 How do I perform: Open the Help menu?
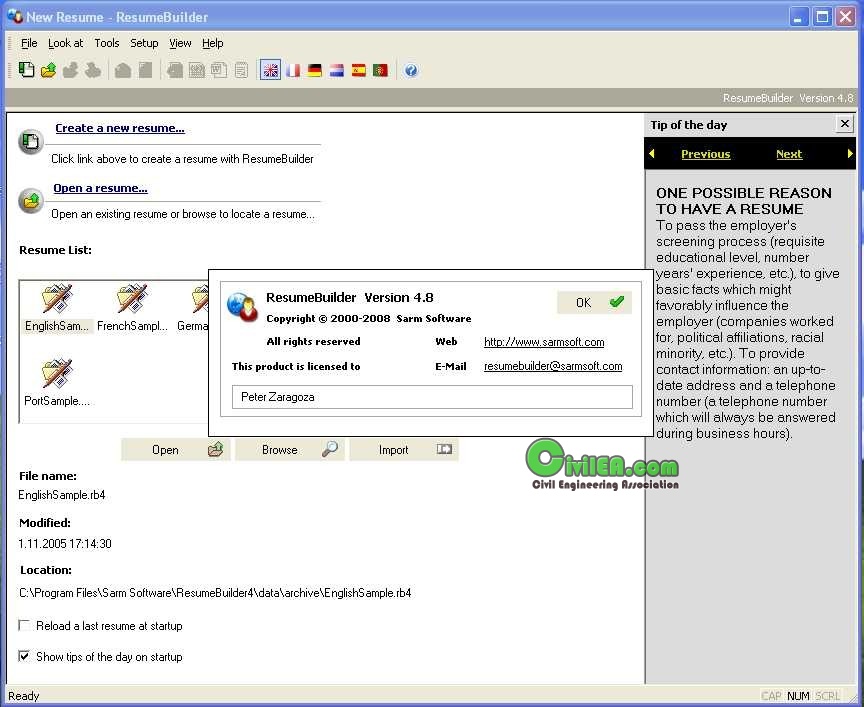click(212, 43)
